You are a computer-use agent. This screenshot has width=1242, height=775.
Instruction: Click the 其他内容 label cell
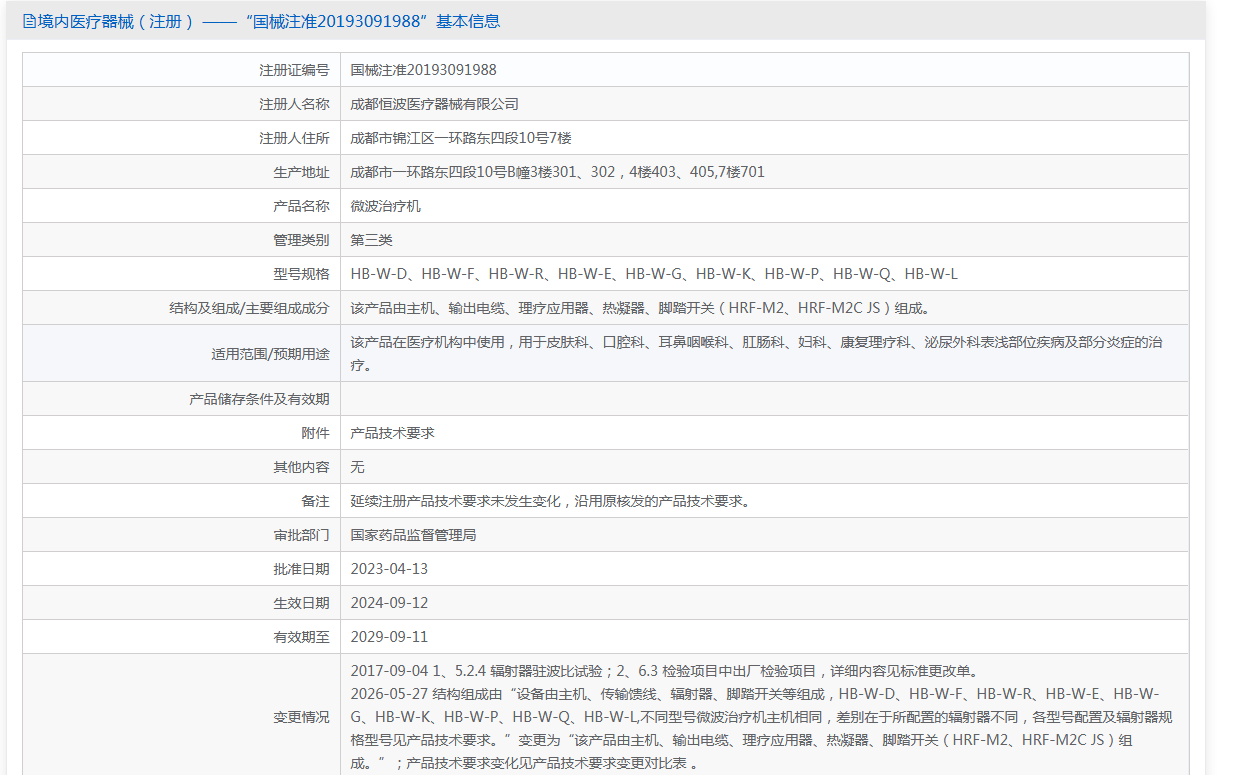[182, 467]
